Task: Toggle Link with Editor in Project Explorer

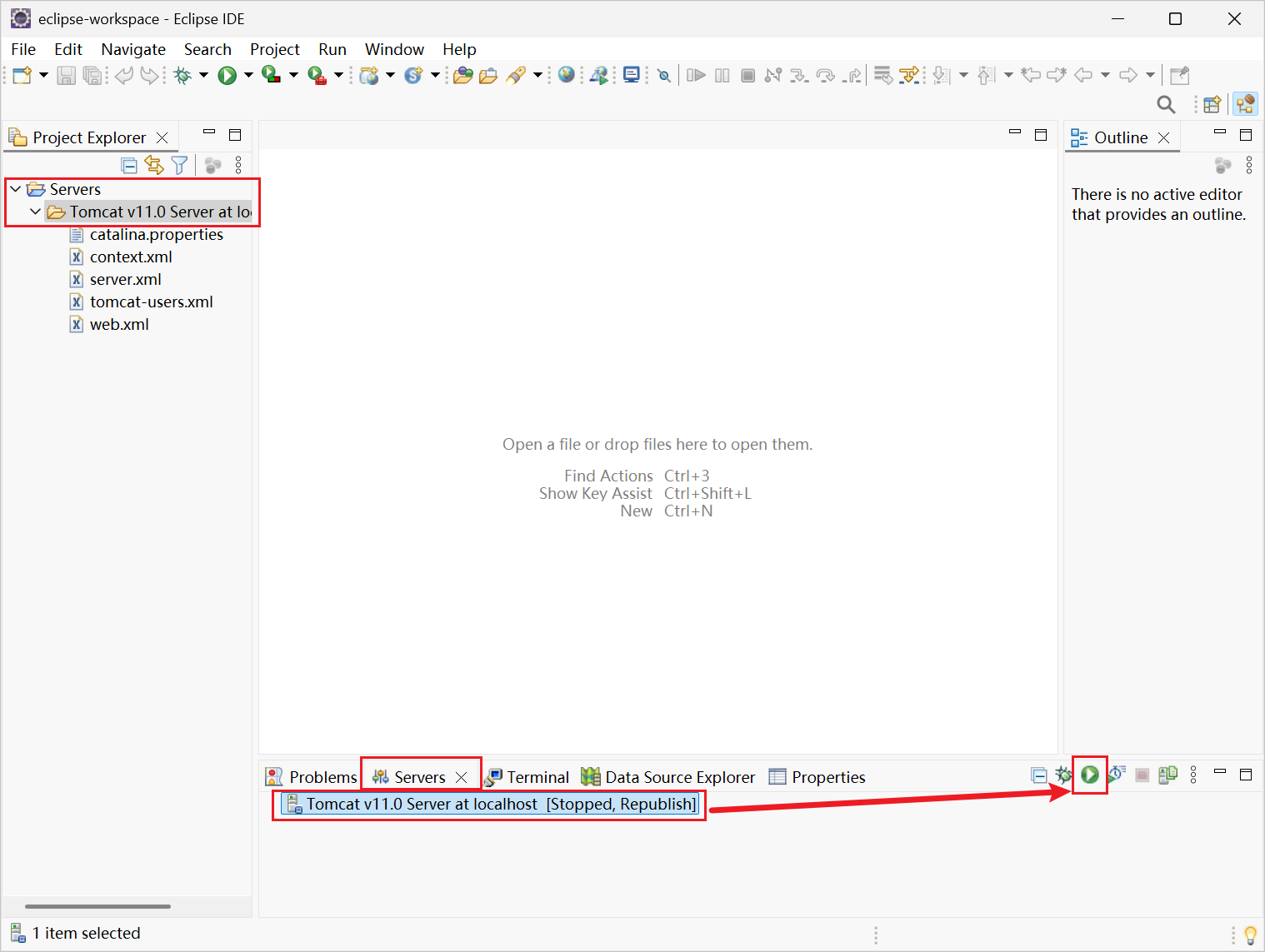Action: [154, 165]
